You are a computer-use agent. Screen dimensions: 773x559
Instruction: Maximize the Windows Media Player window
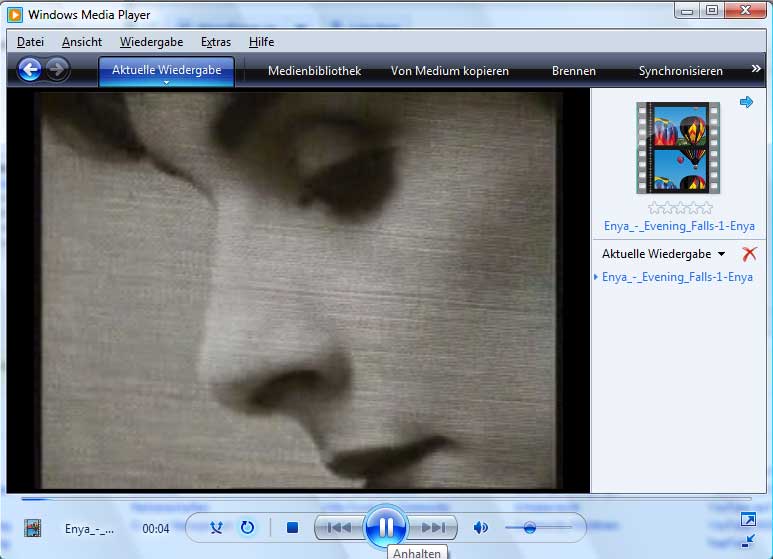click(711, 11)
